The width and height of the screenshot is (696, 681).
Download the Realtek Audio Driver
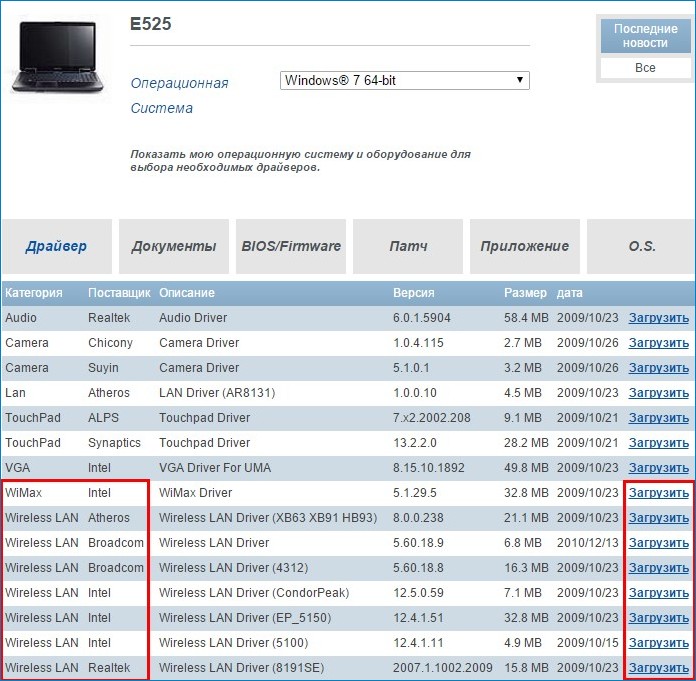click(x=658, y=318)
